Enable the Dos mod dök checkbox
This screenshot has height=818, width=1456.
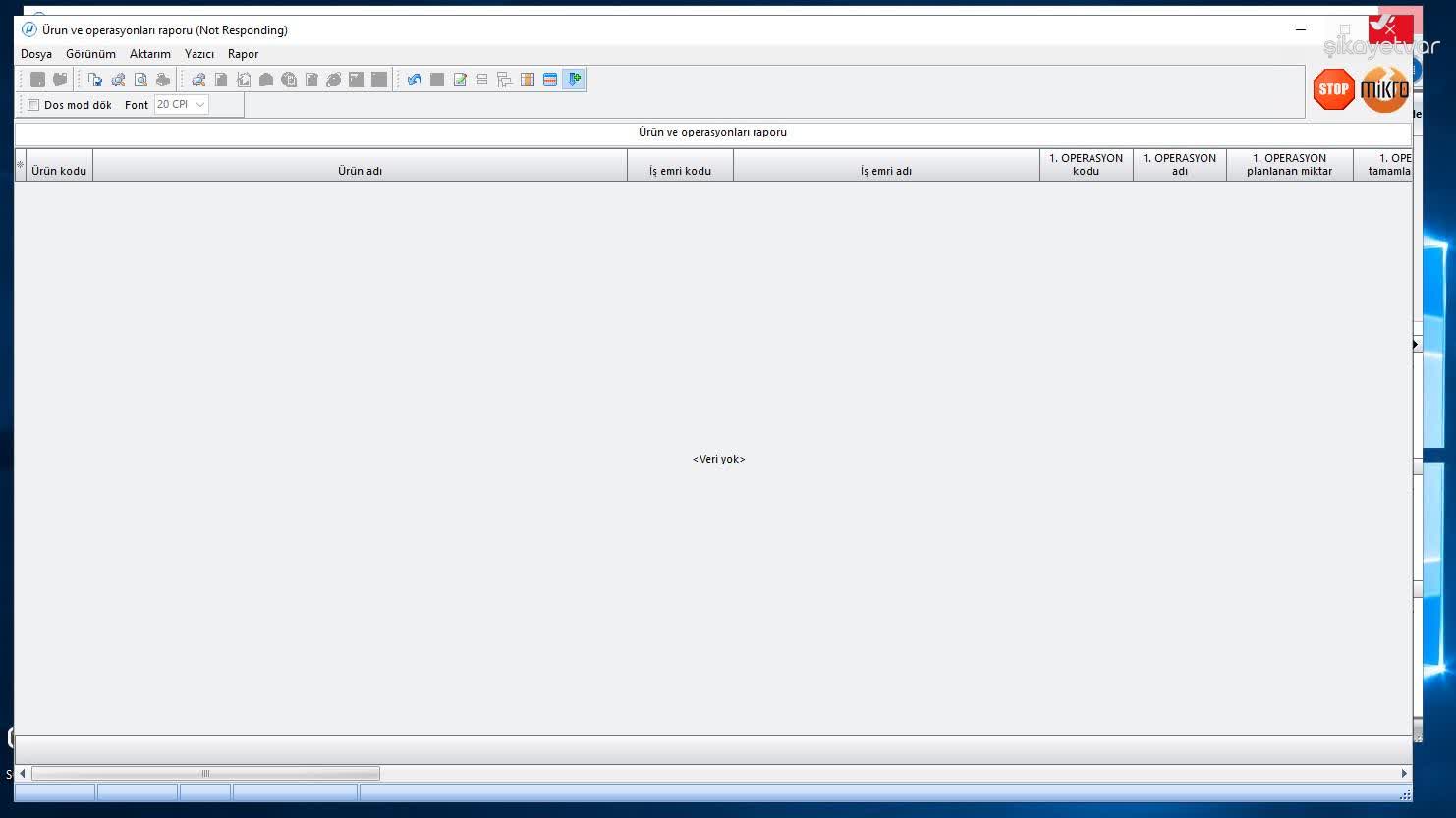(x=33, y=105)
